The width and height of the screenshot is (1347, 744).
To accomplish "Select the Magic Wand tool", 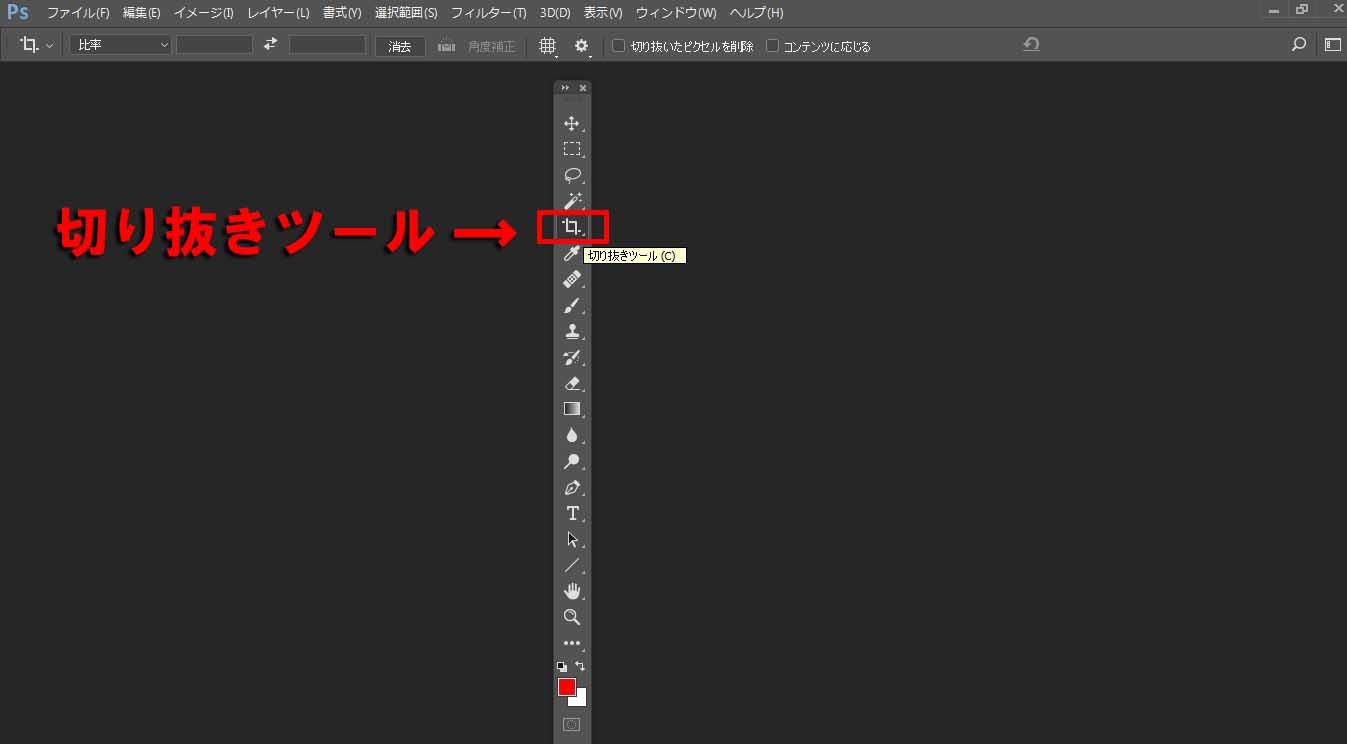I will pyautogui.click(x=572, y=201).
